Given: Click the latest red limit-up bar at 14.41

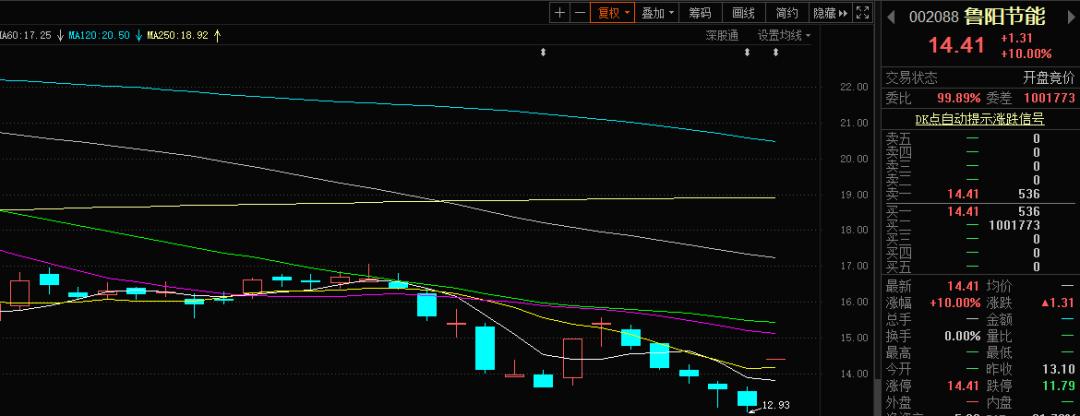Looking at the screenshot, I should (776, 359).
